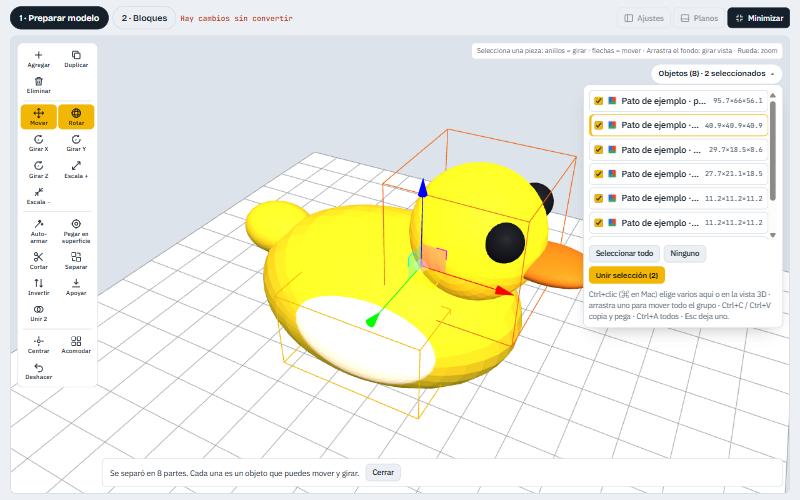This screenshot has width=800, height=500.
Task: Click object list scroll-up arrow
Action: tap(772, 95)
